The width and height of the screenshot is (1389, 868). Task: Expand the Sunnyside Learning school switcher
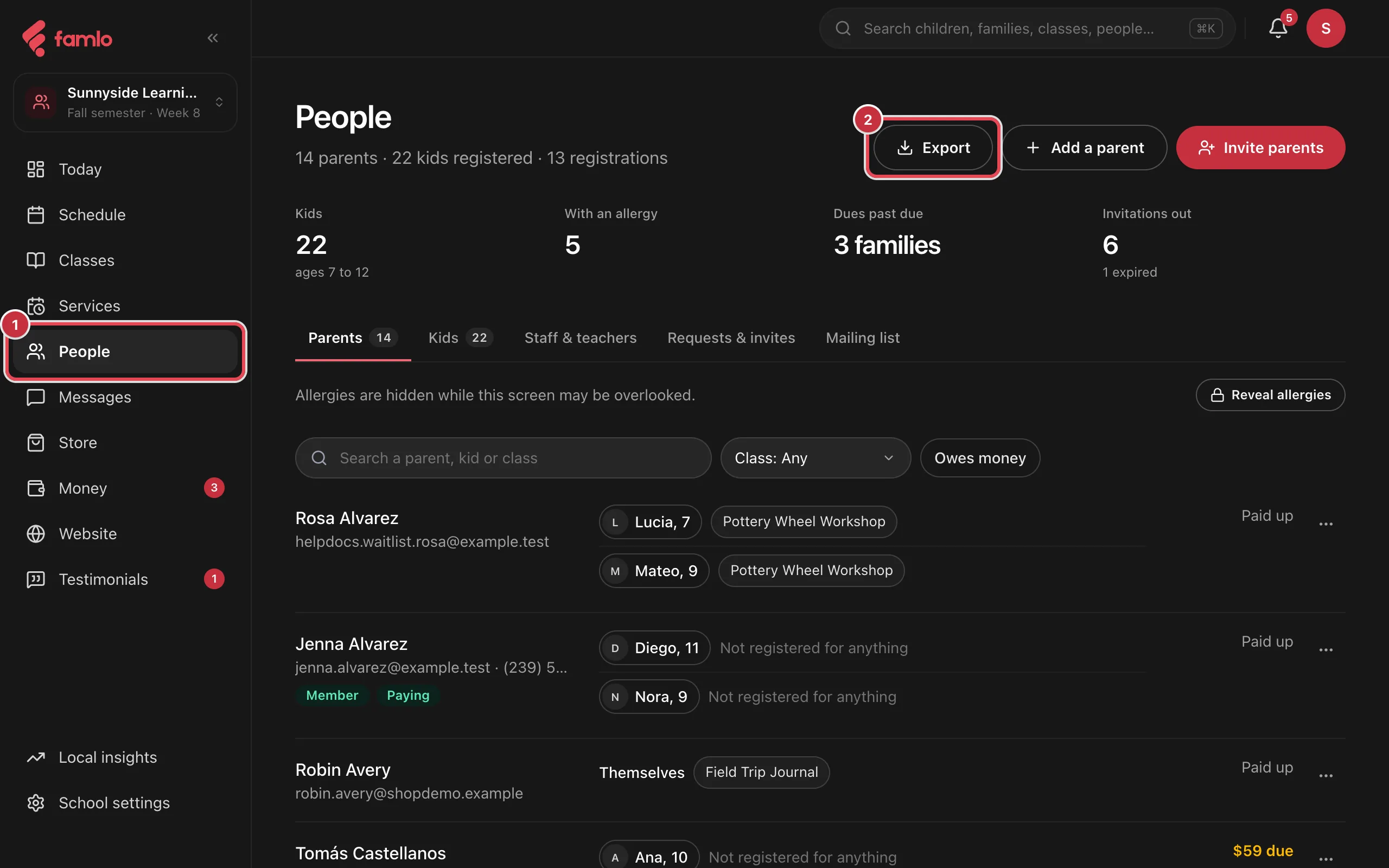[125, 102]
